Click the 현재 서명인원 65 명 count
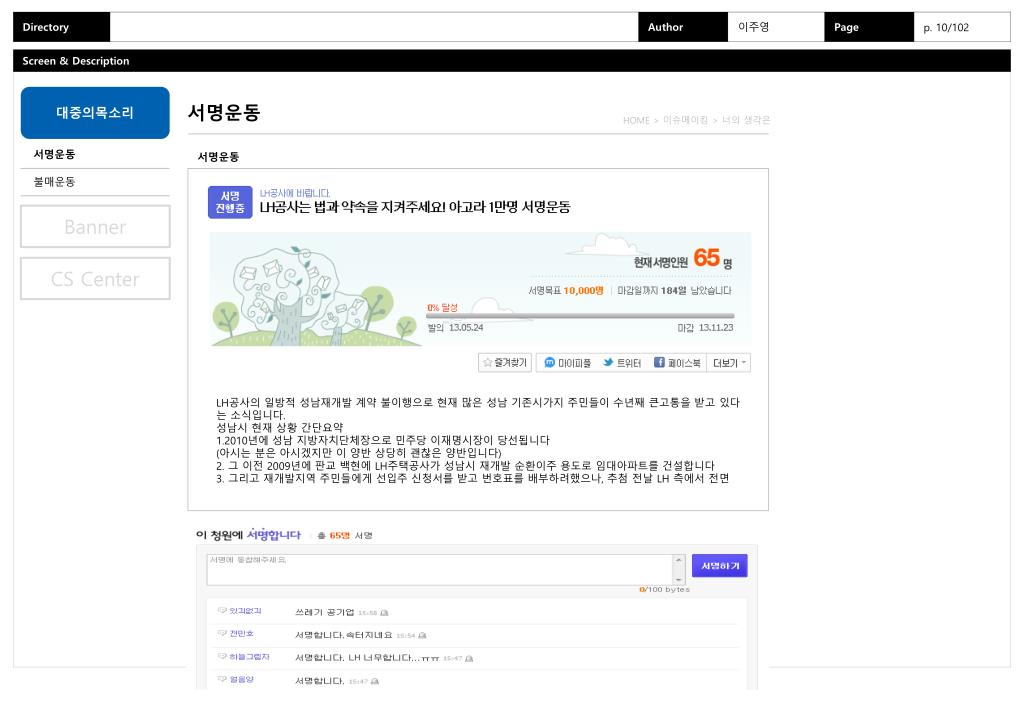Viewport: 1024px width, 709px height. click(x=682, y=259)
